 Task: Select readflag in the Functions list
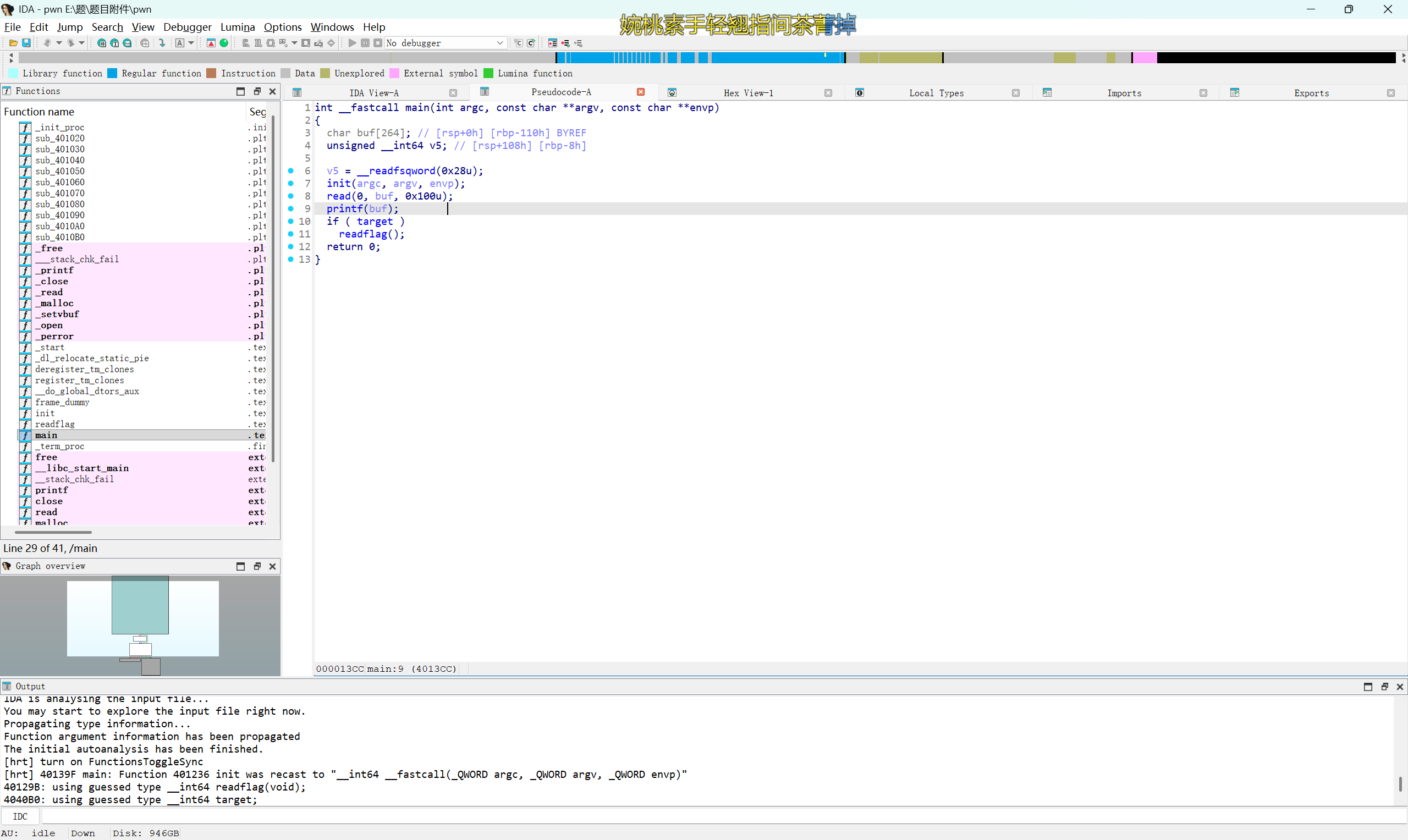55,424
